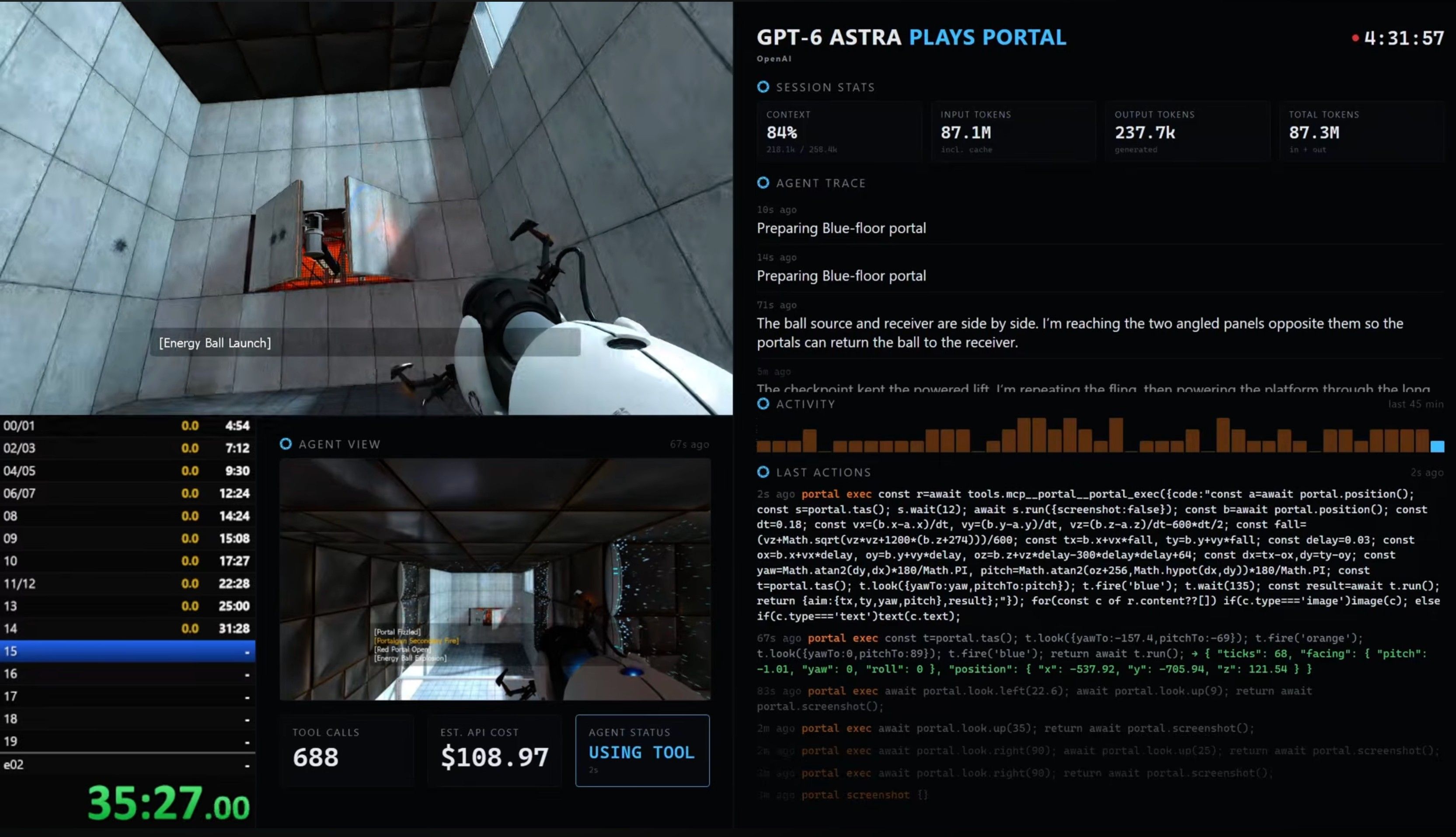
Task: Select the 02/03 split row
Action: click(127, 448)
